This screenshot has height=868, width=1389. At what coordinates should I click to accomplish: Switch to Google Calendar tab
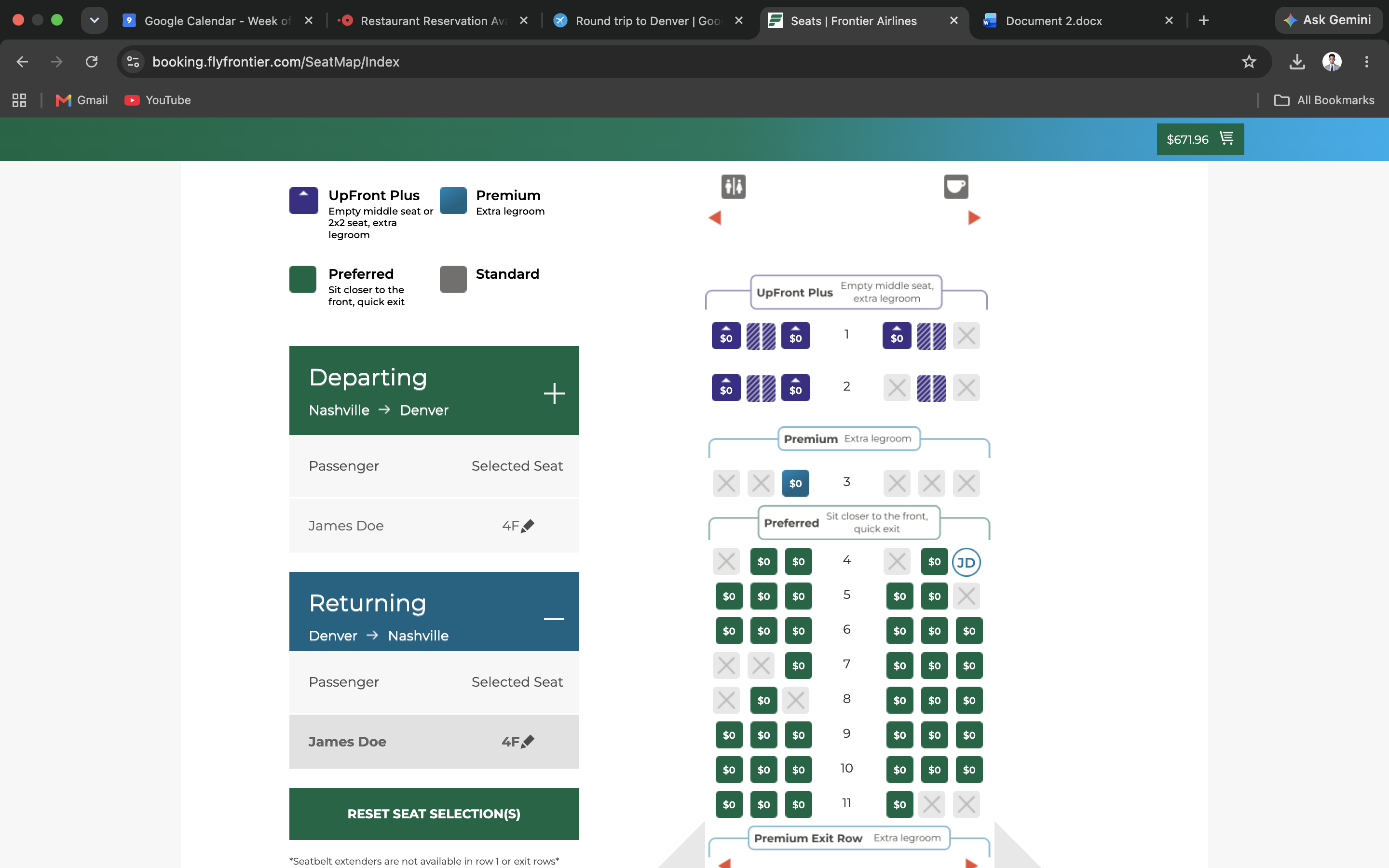click(x=217, y=21)
